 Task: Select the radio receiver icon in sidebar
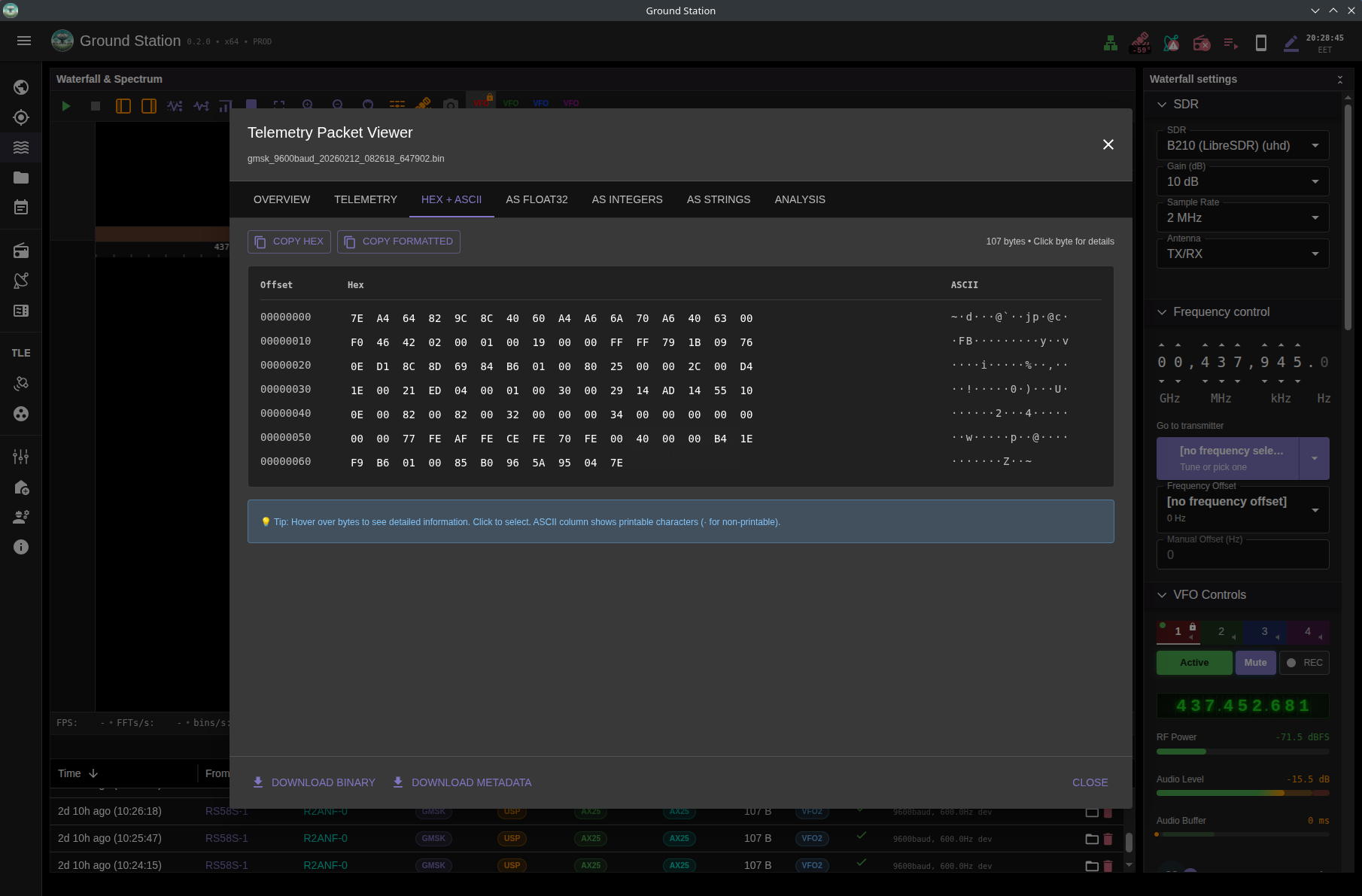(21, 251)
